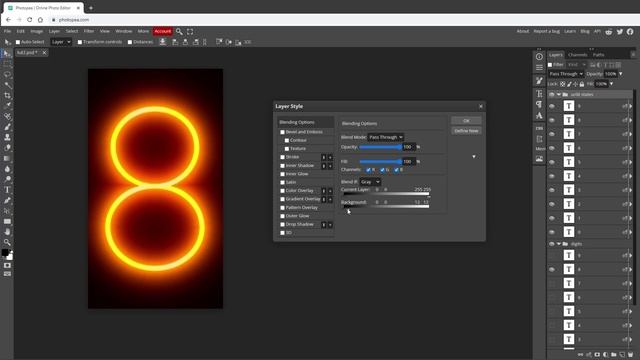Toggle the Auto-Select checkbox
The height and width of the screenshot is (360, 640).
tap(18, 42)
